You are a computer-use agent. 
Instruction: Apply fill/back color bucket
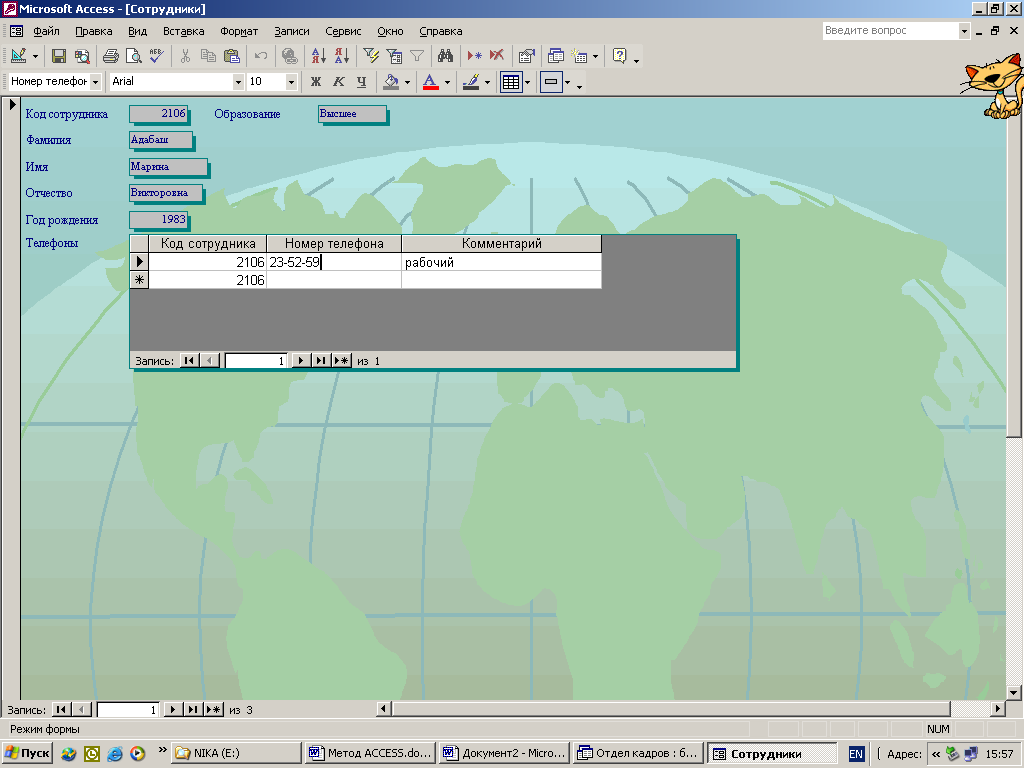coord(391,82)
